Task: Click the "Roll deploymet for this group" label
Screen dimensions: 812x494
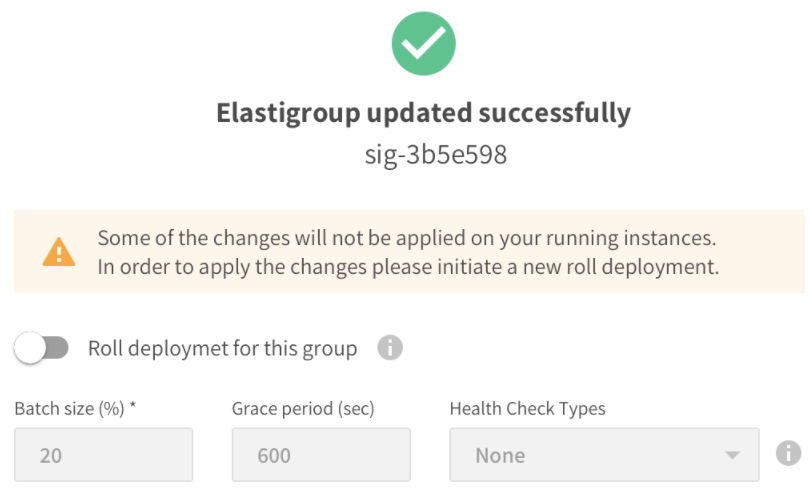Action: 222,349
